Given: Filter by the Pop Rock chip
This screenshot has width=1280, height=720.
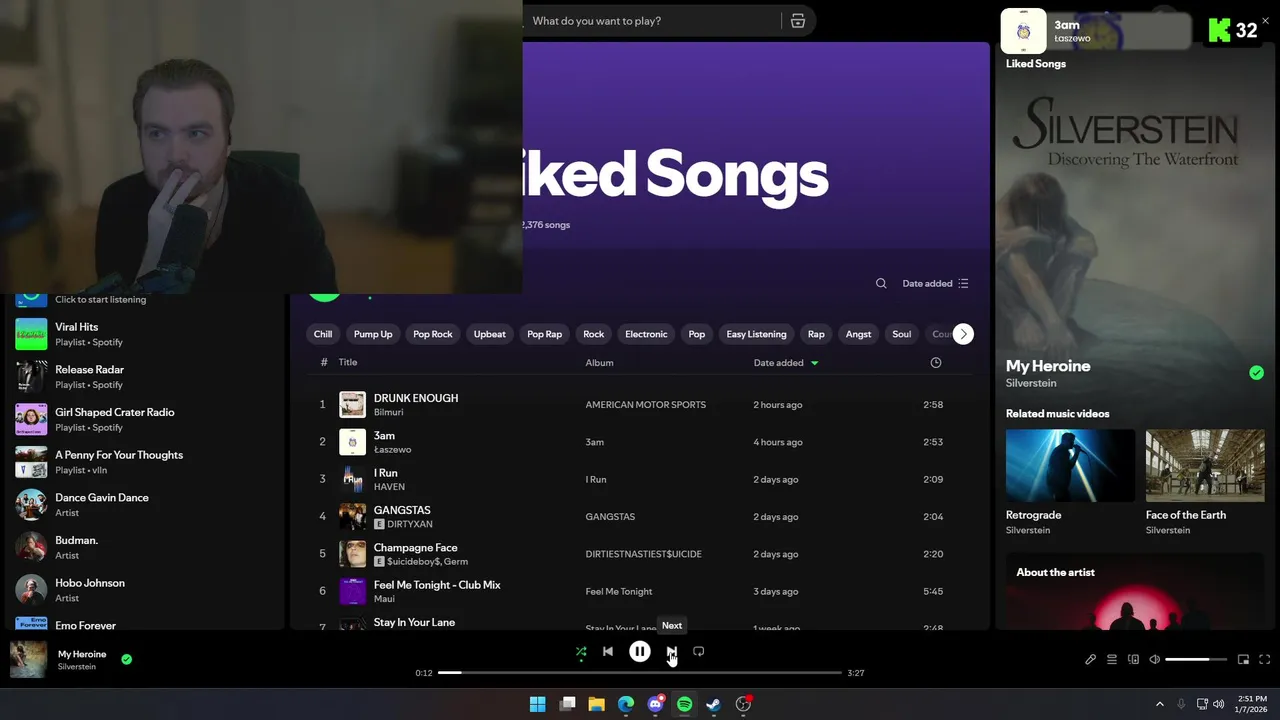Looking at the screenshot, I should pyautogui.click(x=433, y=334).
